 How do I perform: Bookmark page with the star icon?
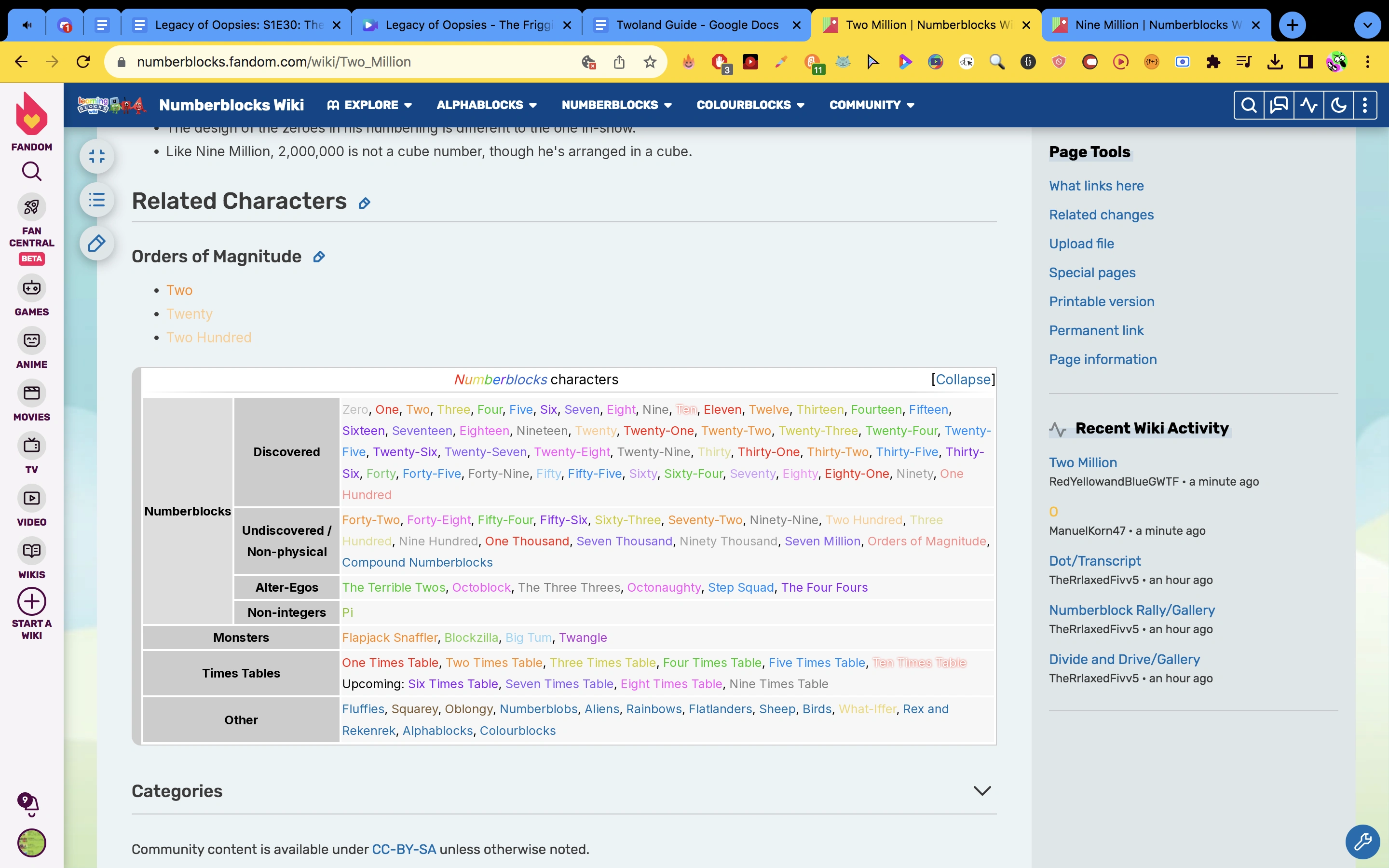click(x=650, y=62)
